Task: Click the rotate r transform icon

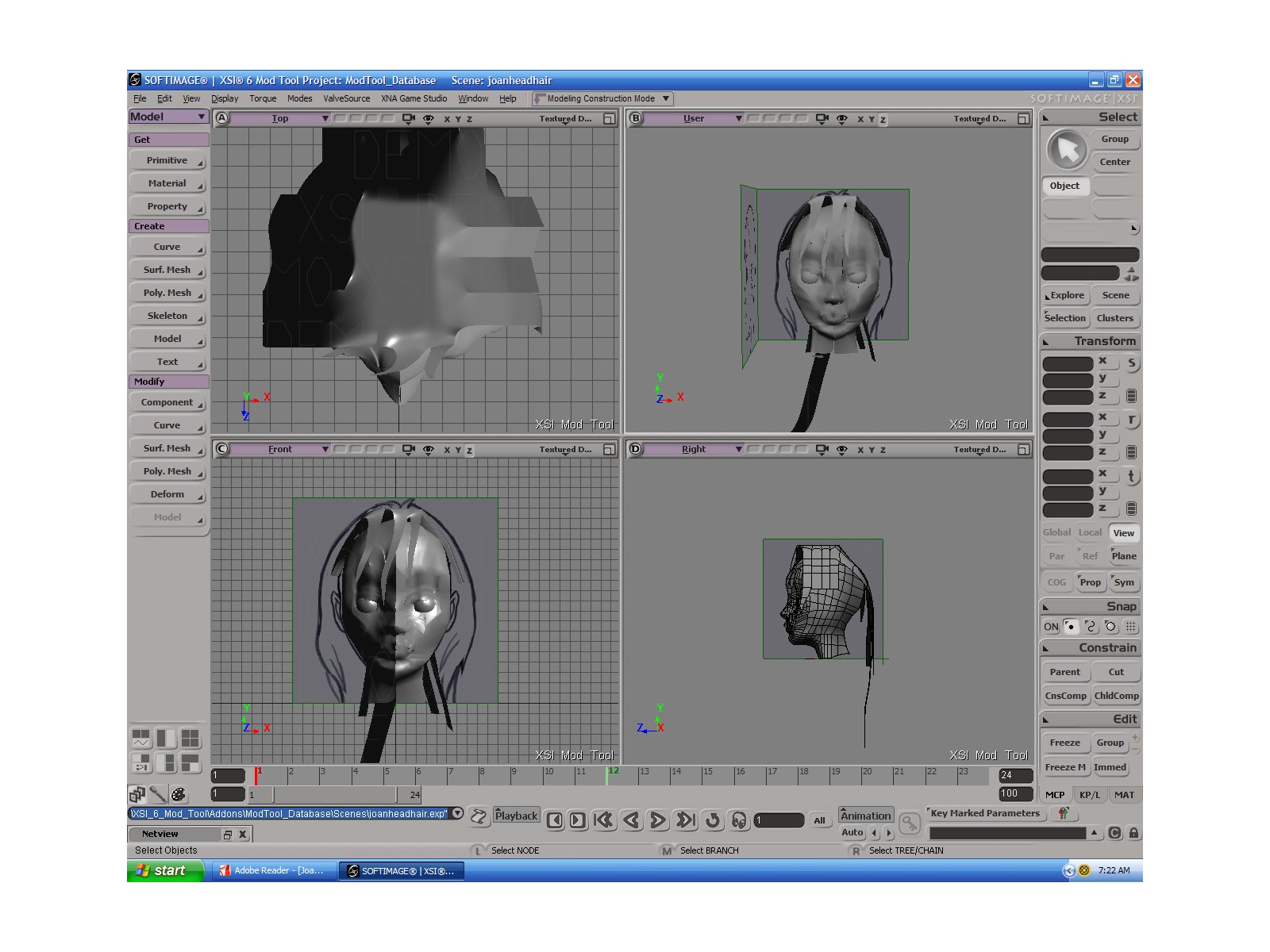Action: point(1131,420)
